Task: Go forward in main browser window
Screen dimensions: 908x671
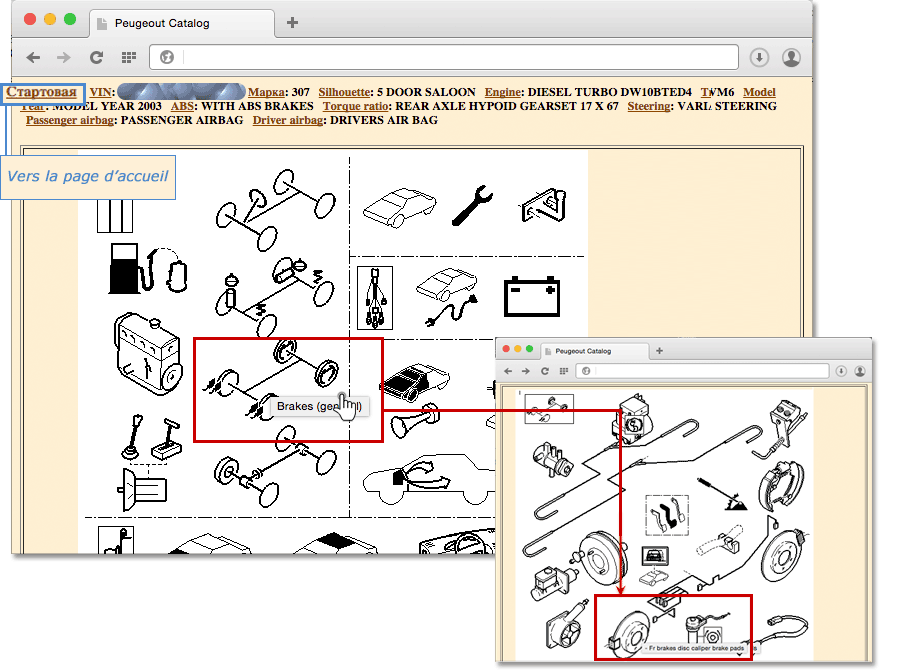Action: click(64, 57)
